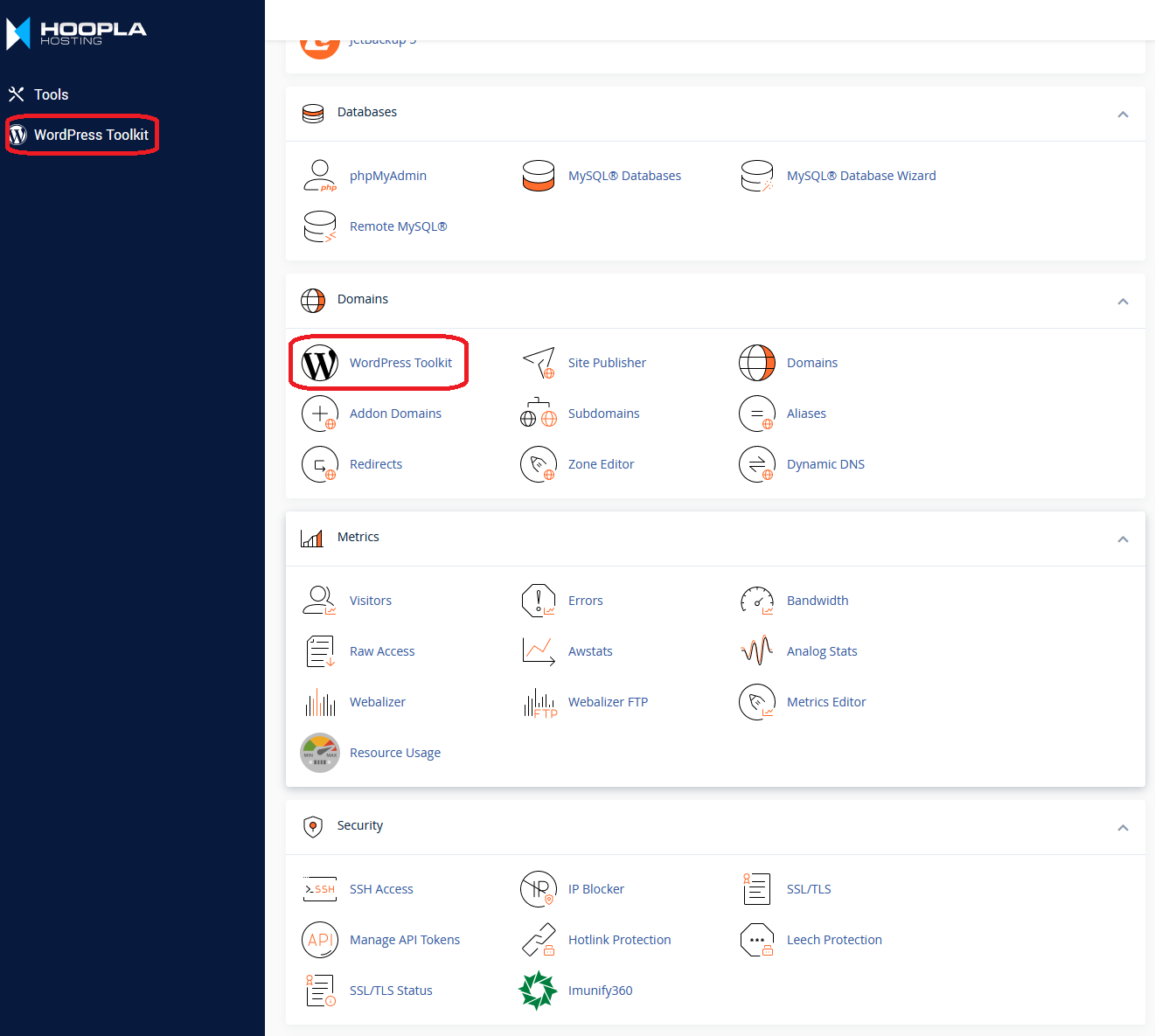Select Tools in the sidebar
This screenshot has height=1036, width=1155.
(51, 94)
